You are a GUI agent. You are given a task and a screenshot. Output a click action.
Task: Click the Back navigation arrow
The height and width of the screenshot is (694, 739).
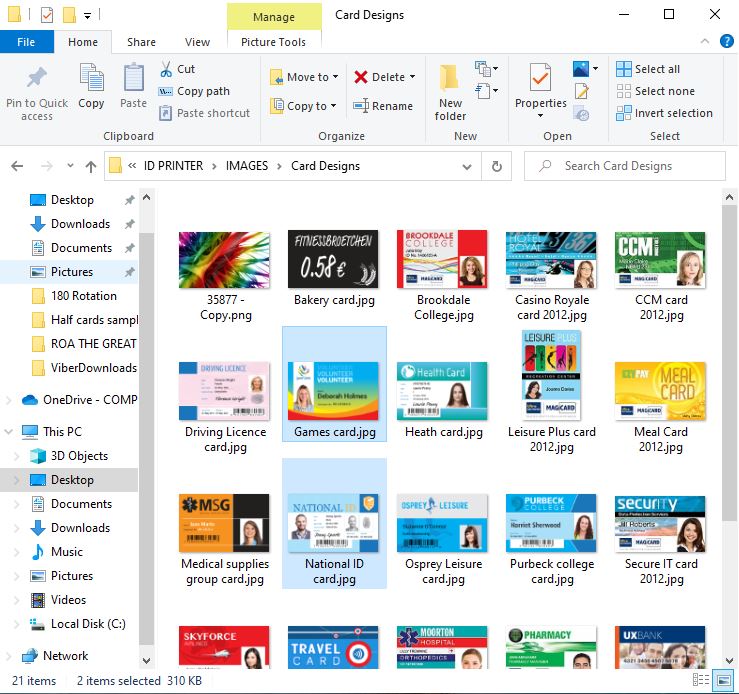tap(17, 166)
